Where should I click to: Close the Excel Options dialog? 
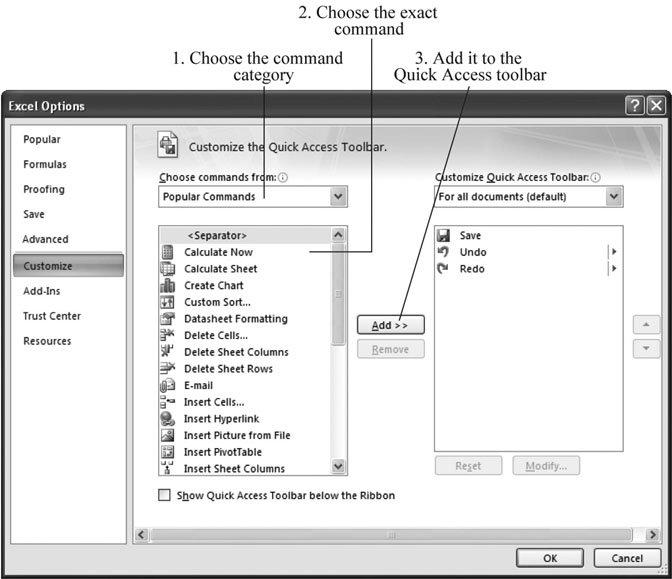(x=656, y=105)
